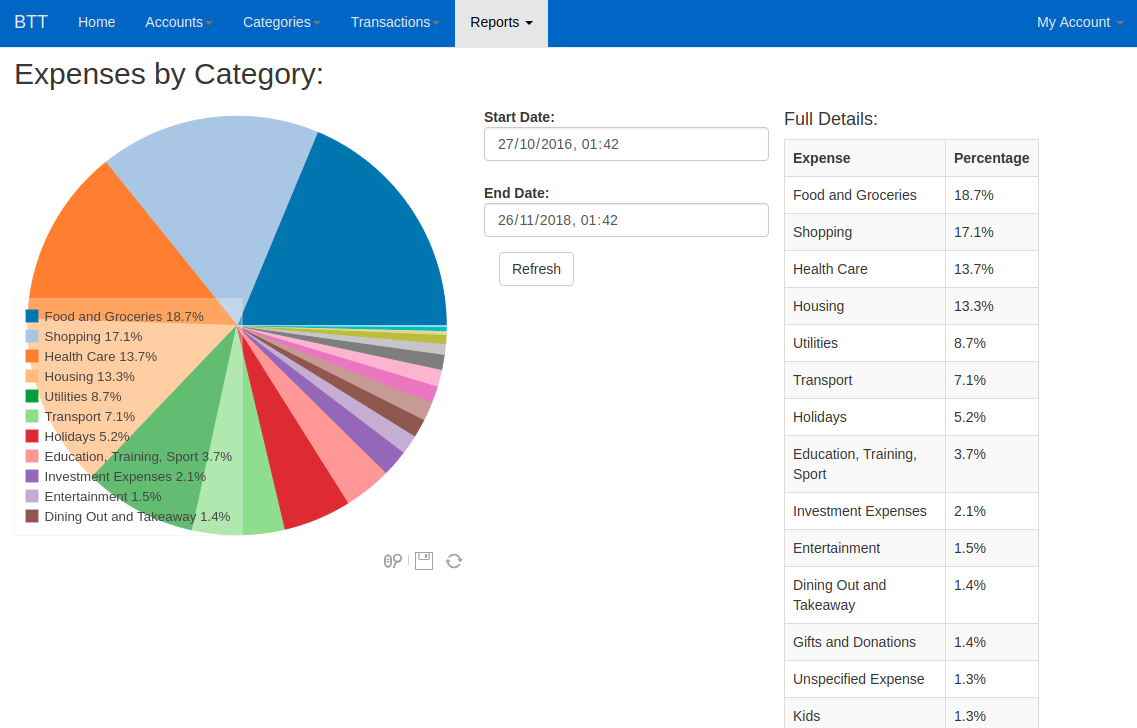Save the pie chart using the floppy disk icon
The width and height of the screenshot is (1137, 728).
[423, 560]
